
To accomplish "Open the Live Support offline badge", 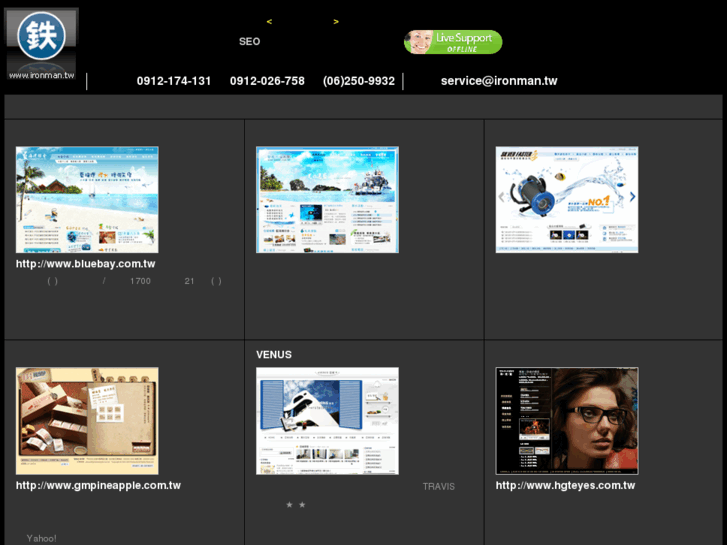I will point(453,42).
